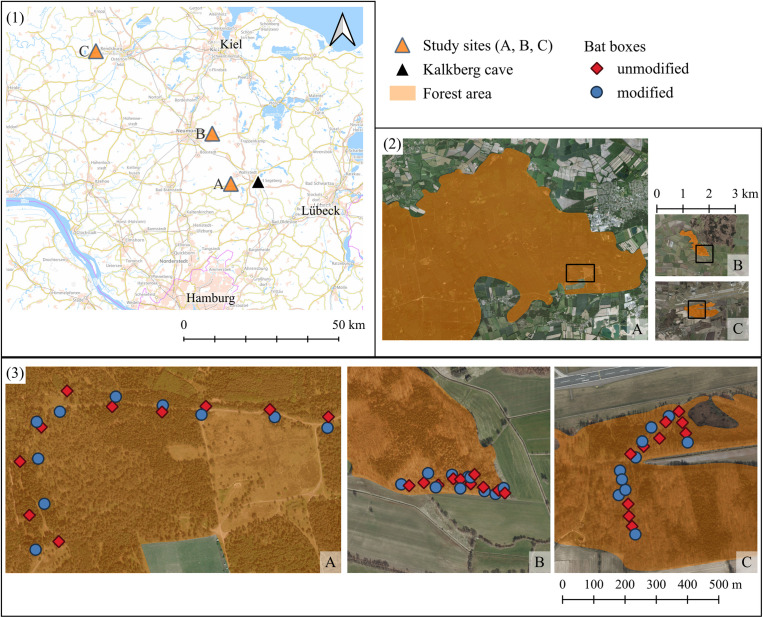Image resolution: width=763 pixels, height=617 pixels.
Task: Click the 'A' corner label in panel 3
Action: click(330, 562)
